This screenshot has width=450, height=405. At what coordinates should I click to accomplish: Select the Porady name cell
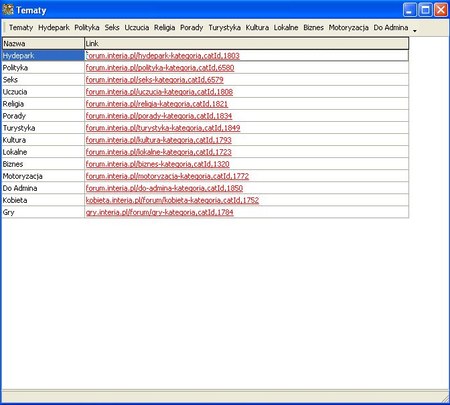[x=43, y=116]
